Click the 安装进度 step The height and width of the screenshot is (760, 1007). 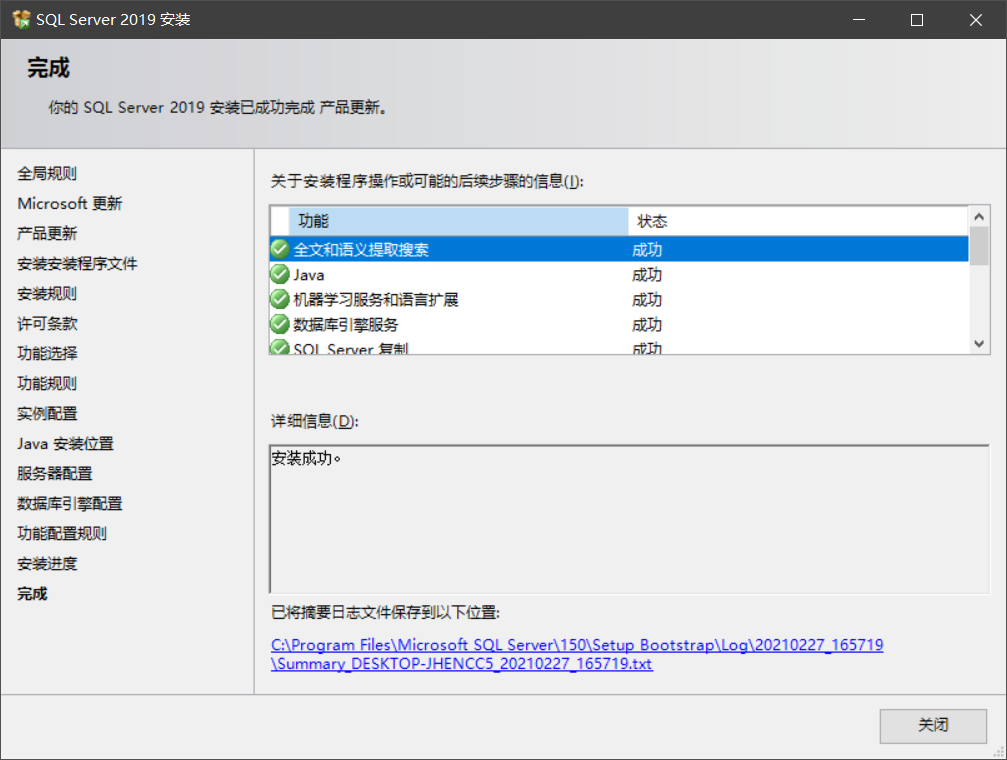coord(47,564)
